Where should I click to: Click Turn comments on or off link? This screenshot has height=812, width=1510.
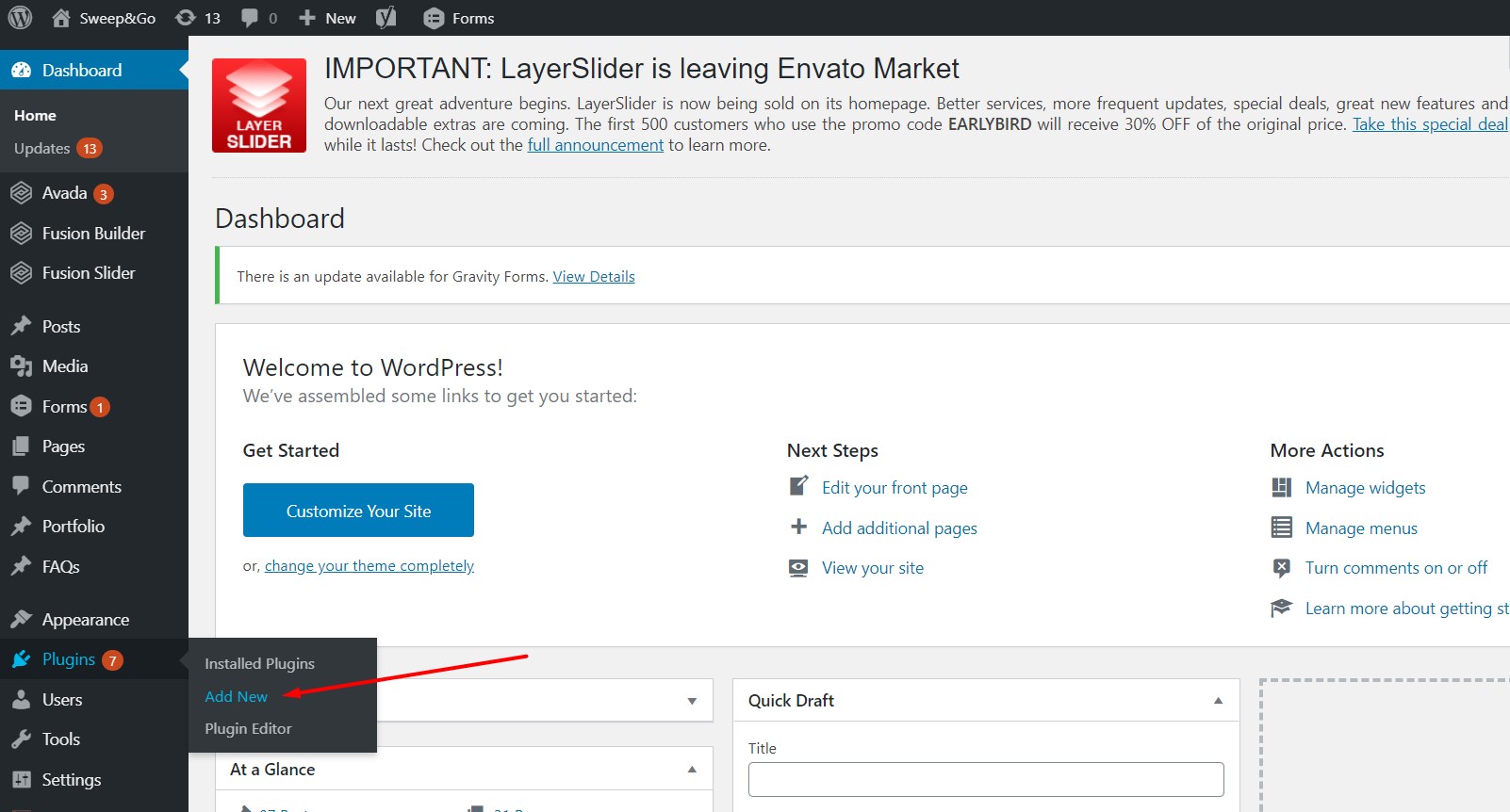[1396, 568]
